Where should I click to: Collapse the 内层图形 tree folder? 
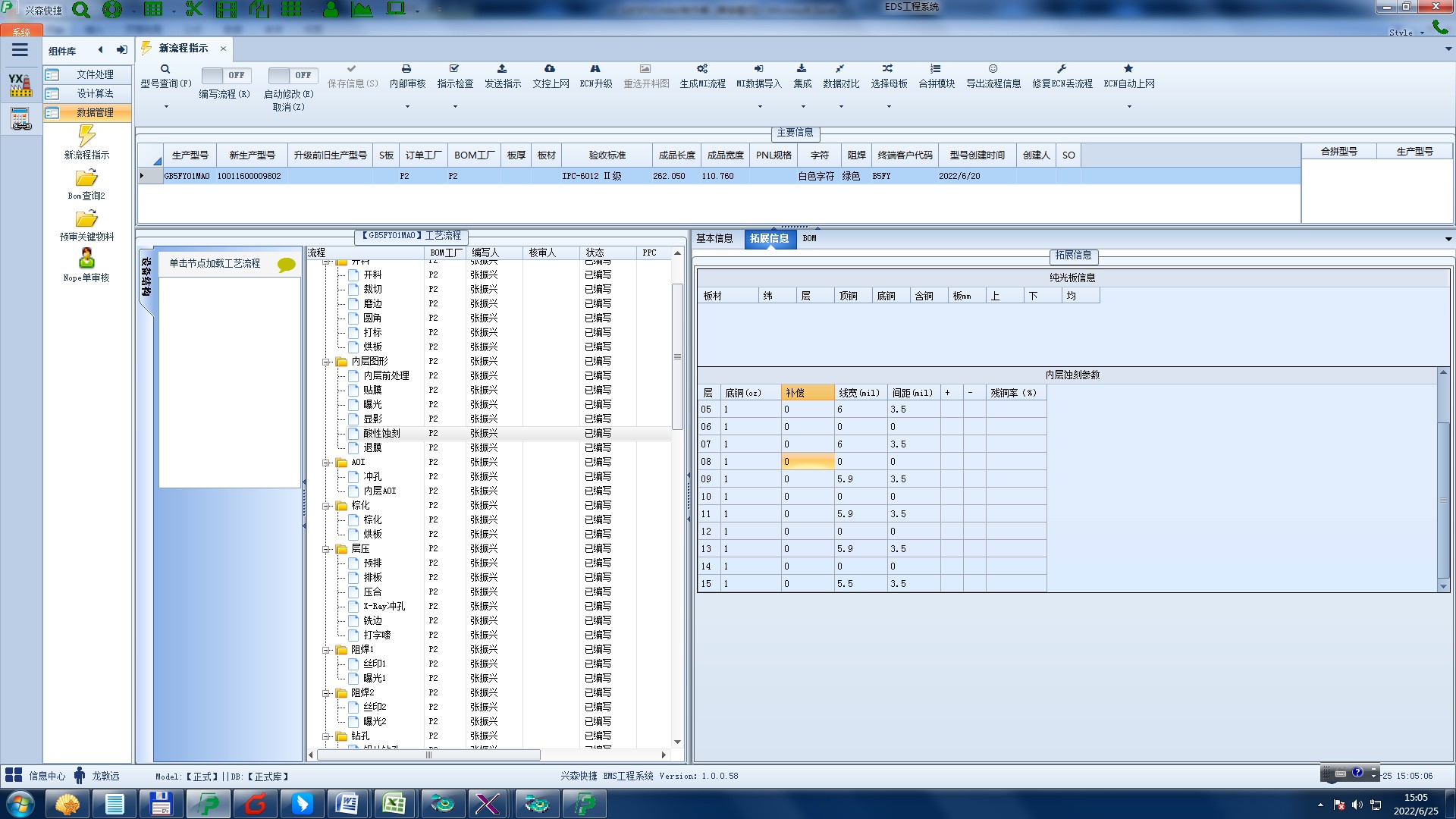tap(326, 362)
